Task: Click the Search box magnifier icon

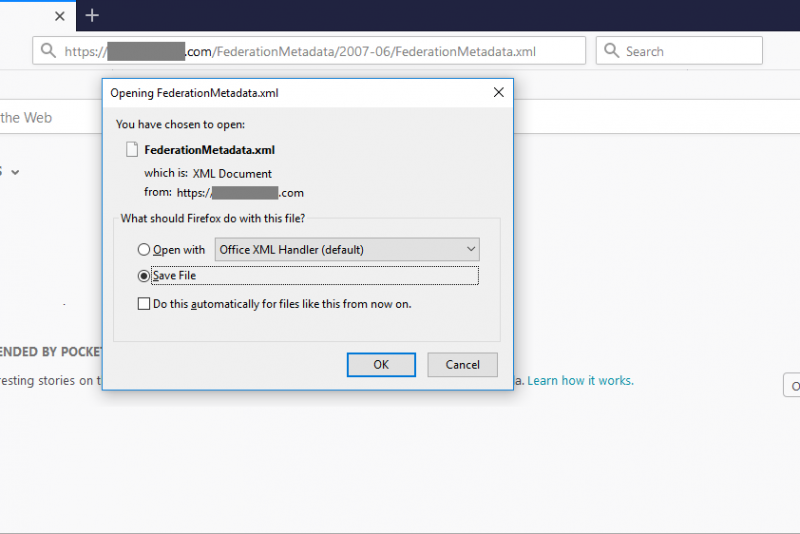Action: 612,51
